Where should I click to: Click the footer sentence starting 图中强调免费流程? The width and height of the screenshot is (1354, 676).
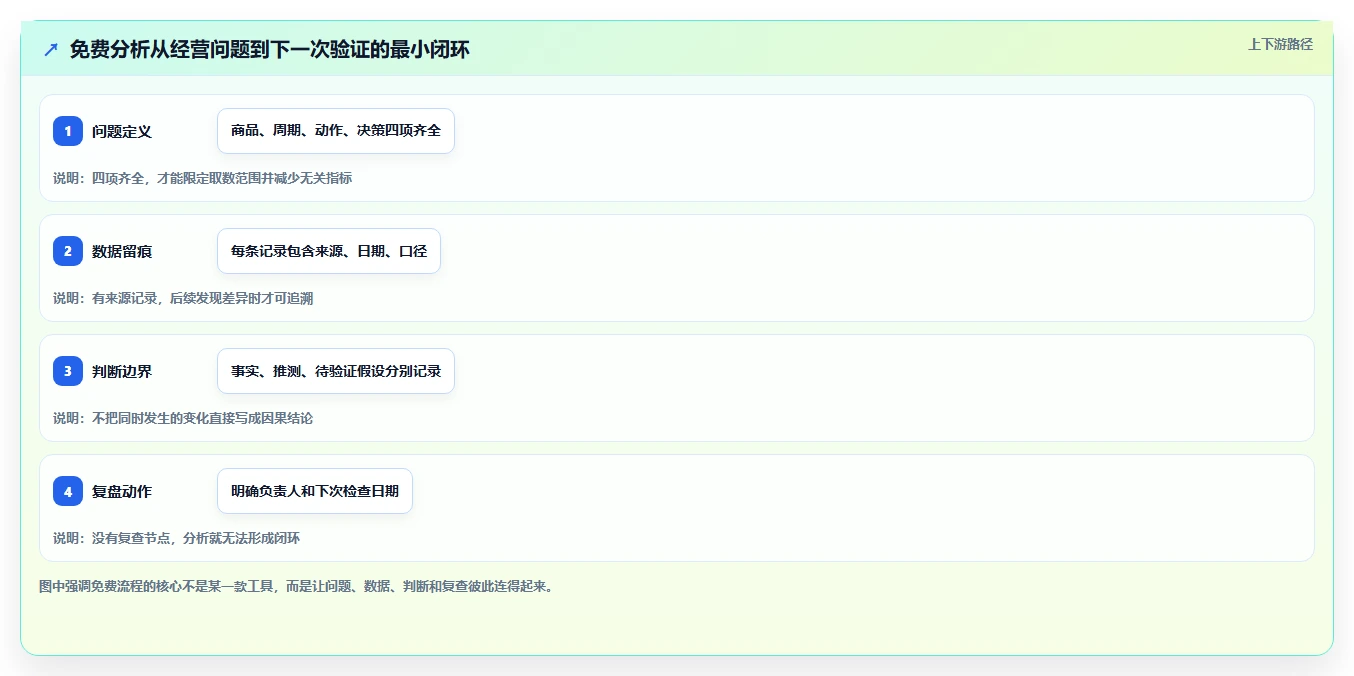point(296,586)
